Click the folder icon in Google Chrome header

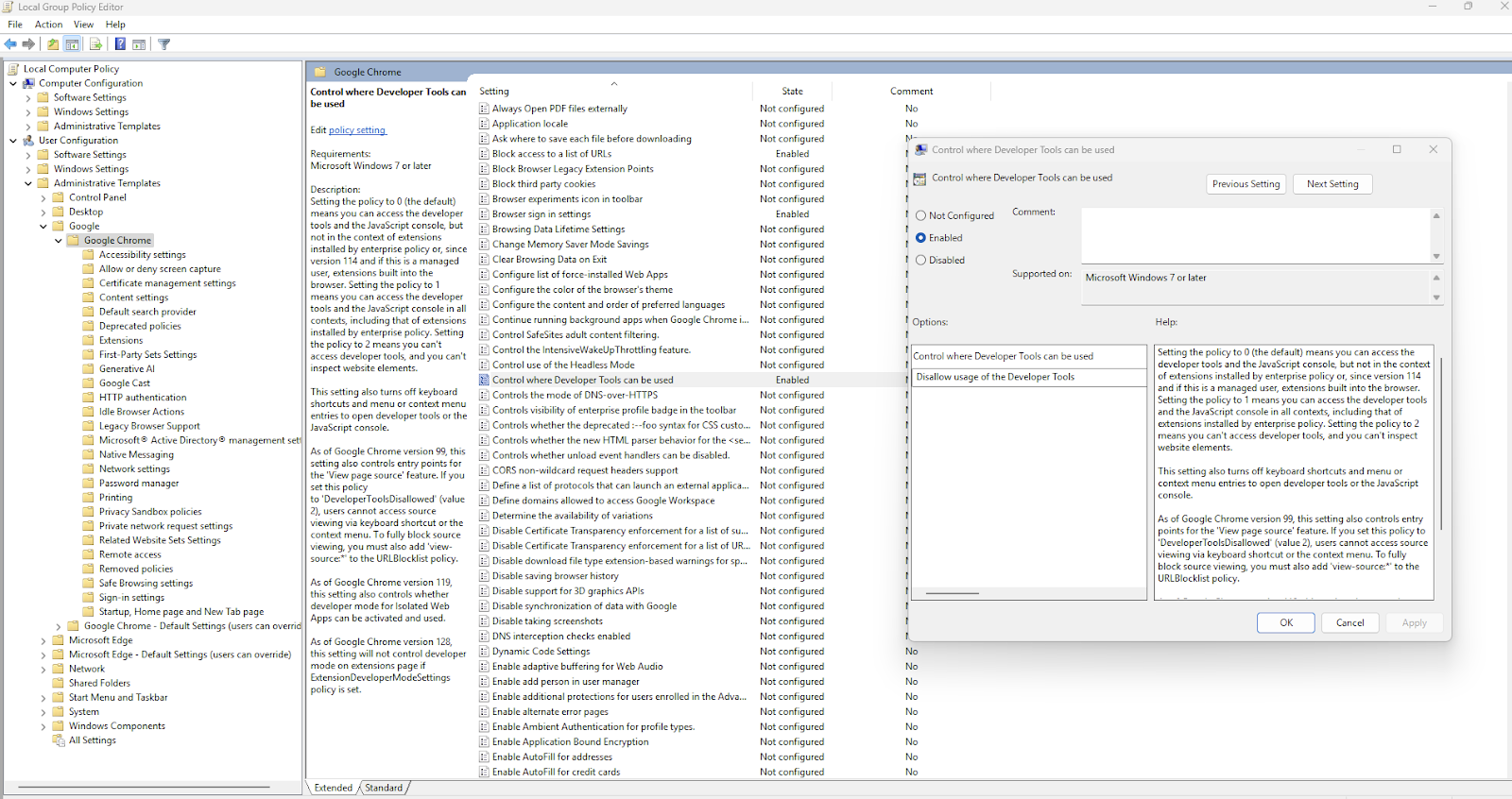[x=319, y=72]
